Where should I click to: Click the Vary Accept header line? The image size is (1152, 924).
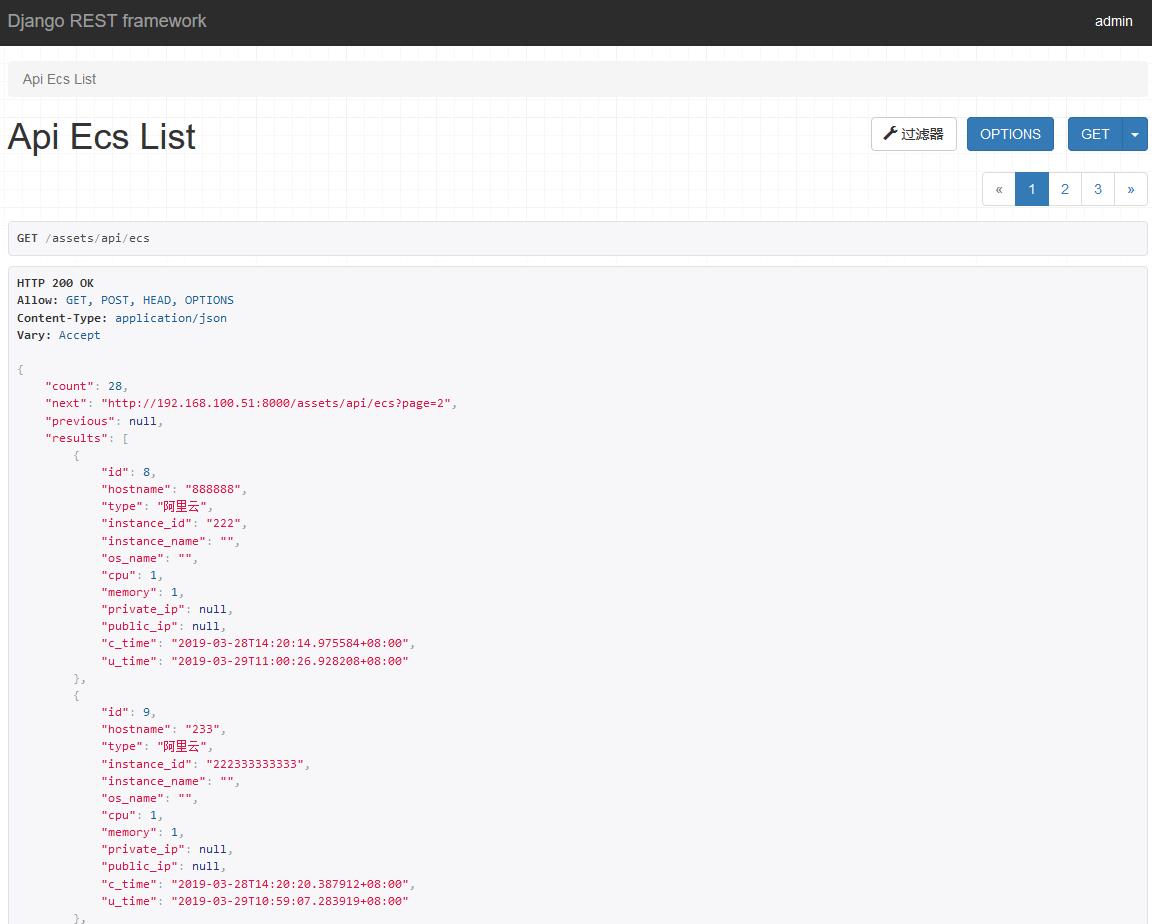coord(58,335)
